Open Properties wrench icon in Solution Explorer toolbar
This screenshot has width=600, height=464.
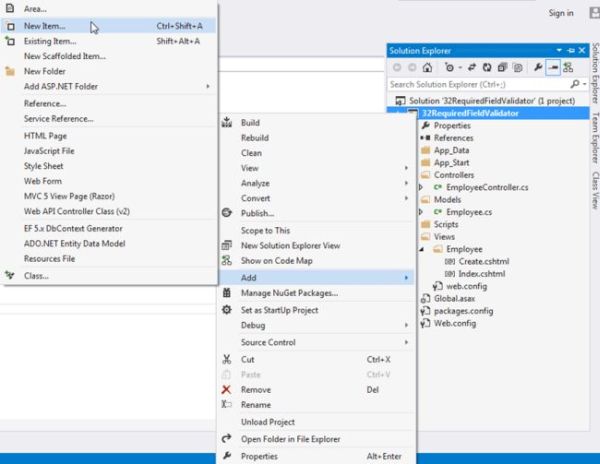point(538,68)
